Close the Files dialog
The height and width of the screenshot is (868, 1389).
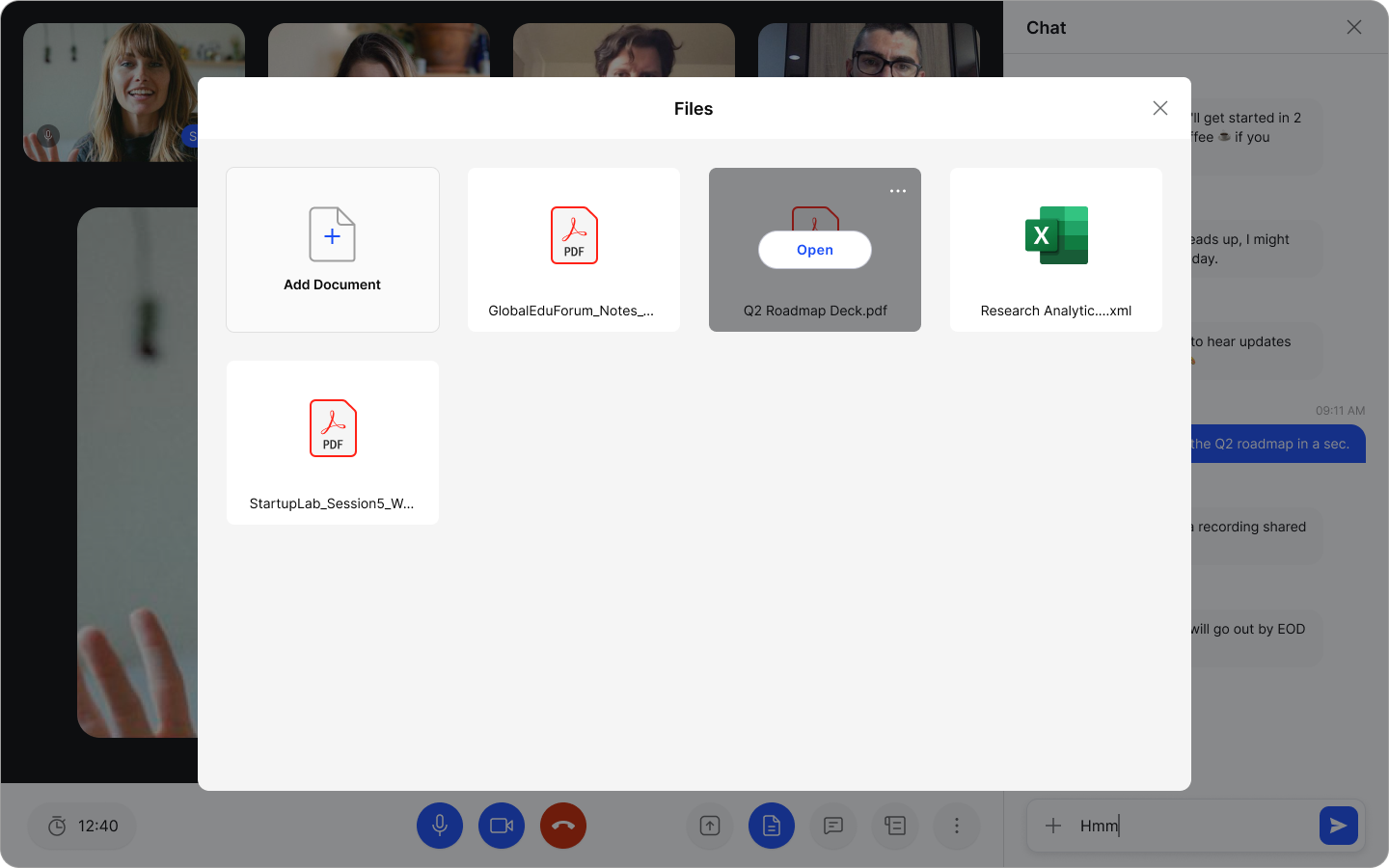coord(1159,108)
